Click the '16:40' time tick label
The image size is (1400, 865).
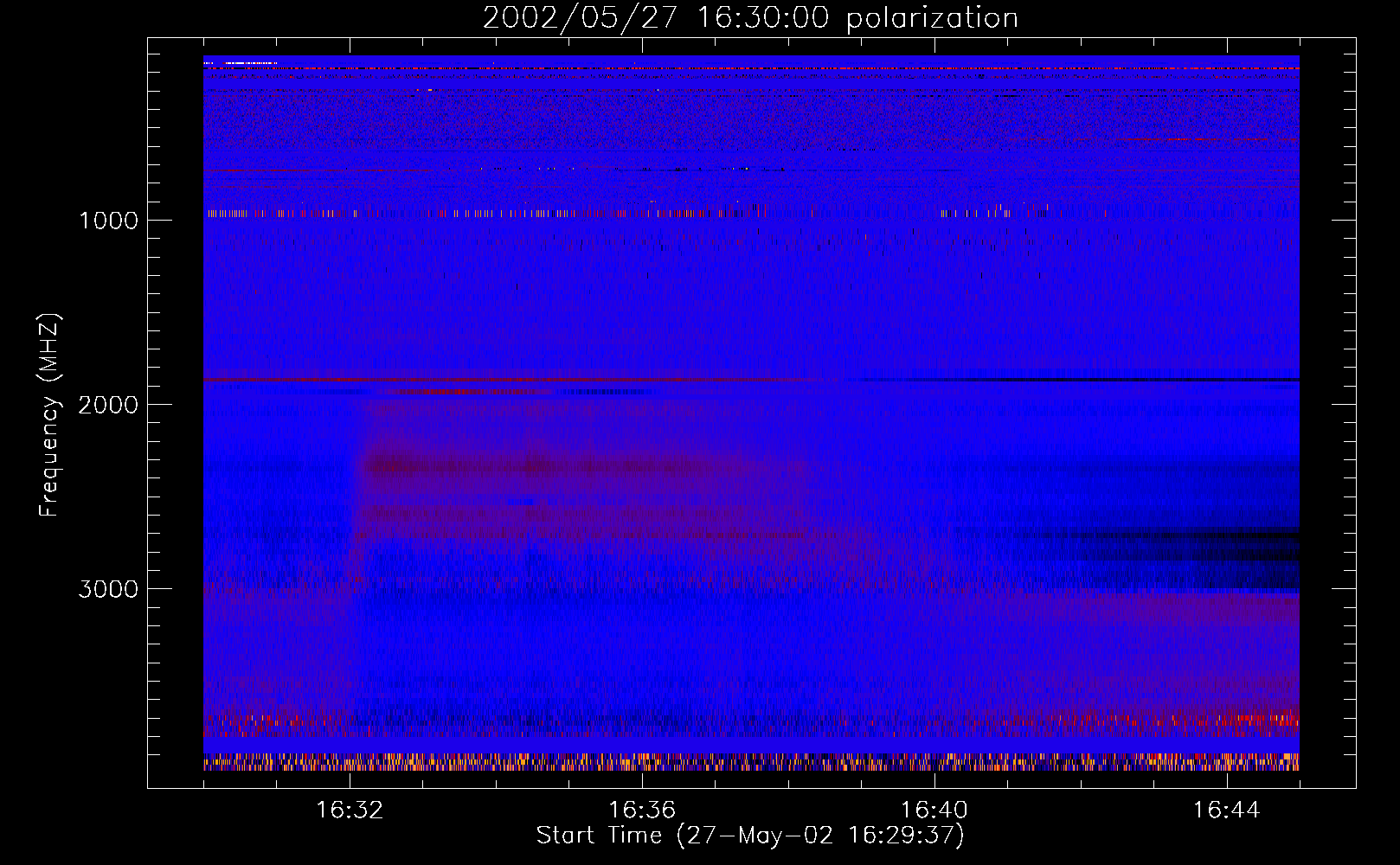pyautogui.click(x=934, y=811)
